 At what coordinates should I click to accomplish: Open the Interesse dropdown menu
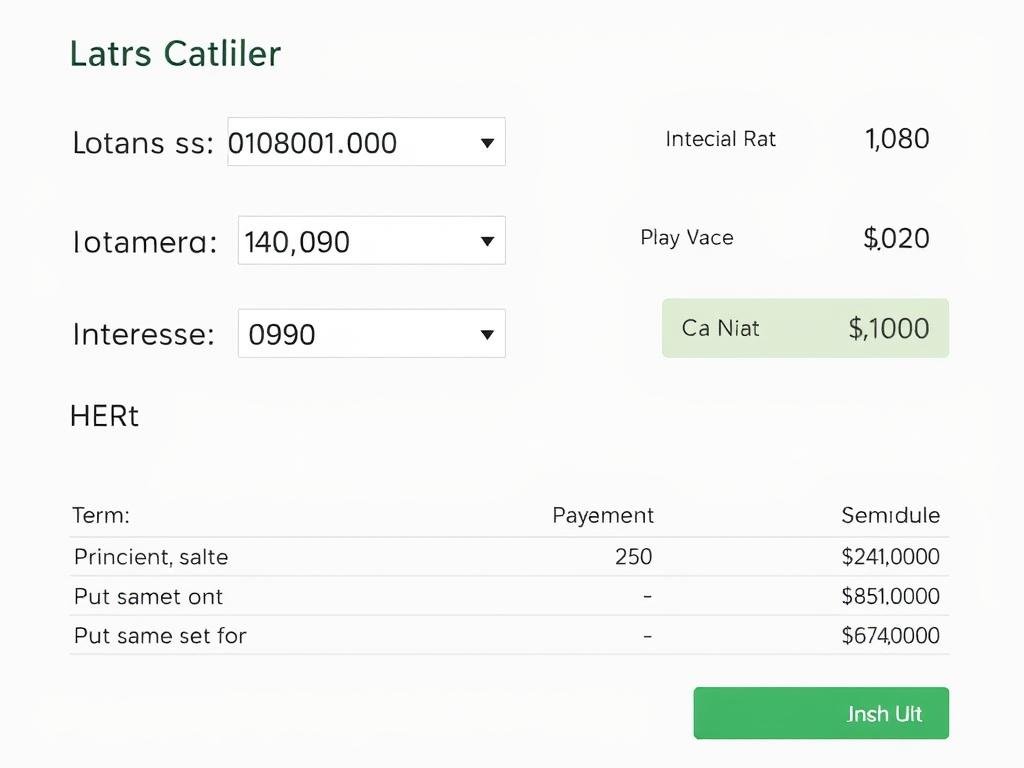tap(487, 333)
